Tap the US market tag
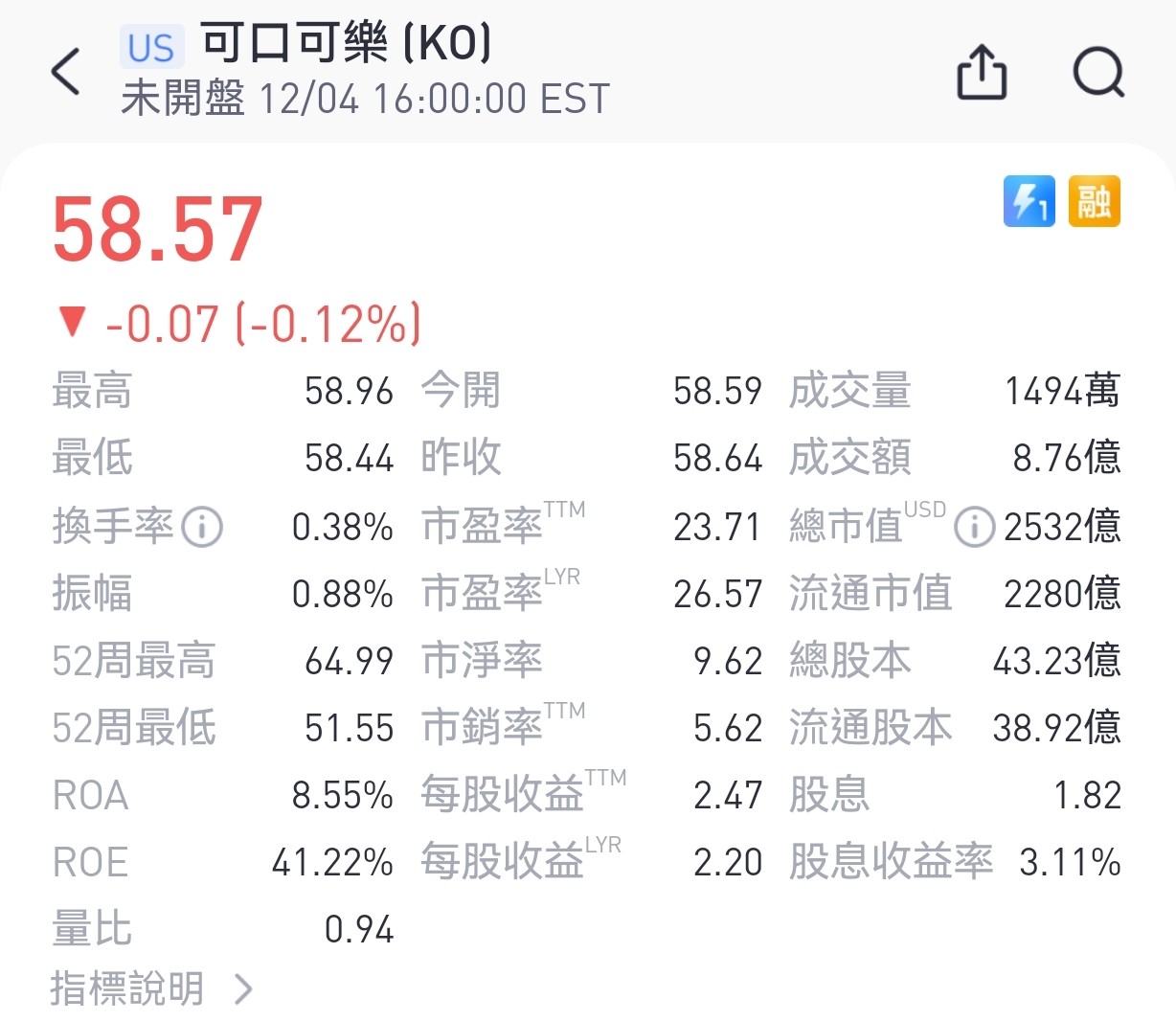The height and width of the screenshot is (1021, 1176). pos(151,48)
